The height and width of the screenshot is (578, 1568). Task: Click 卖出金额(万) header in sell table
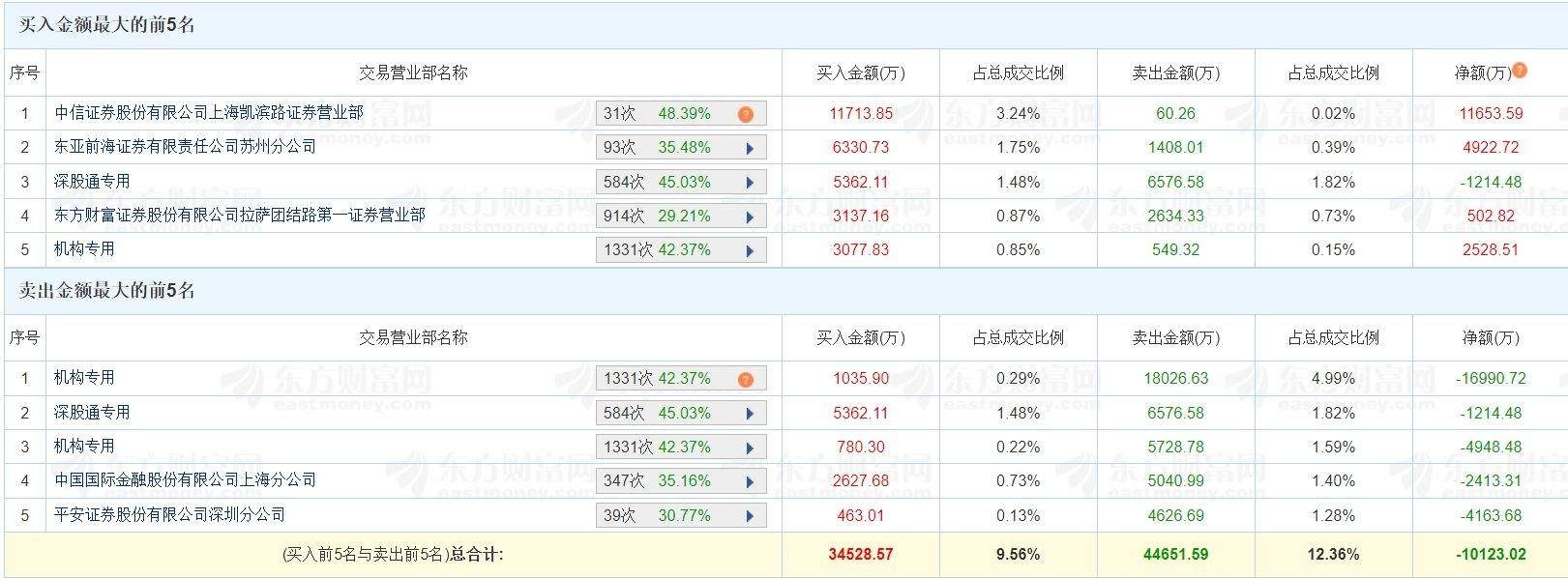[x=1175, y=337]
